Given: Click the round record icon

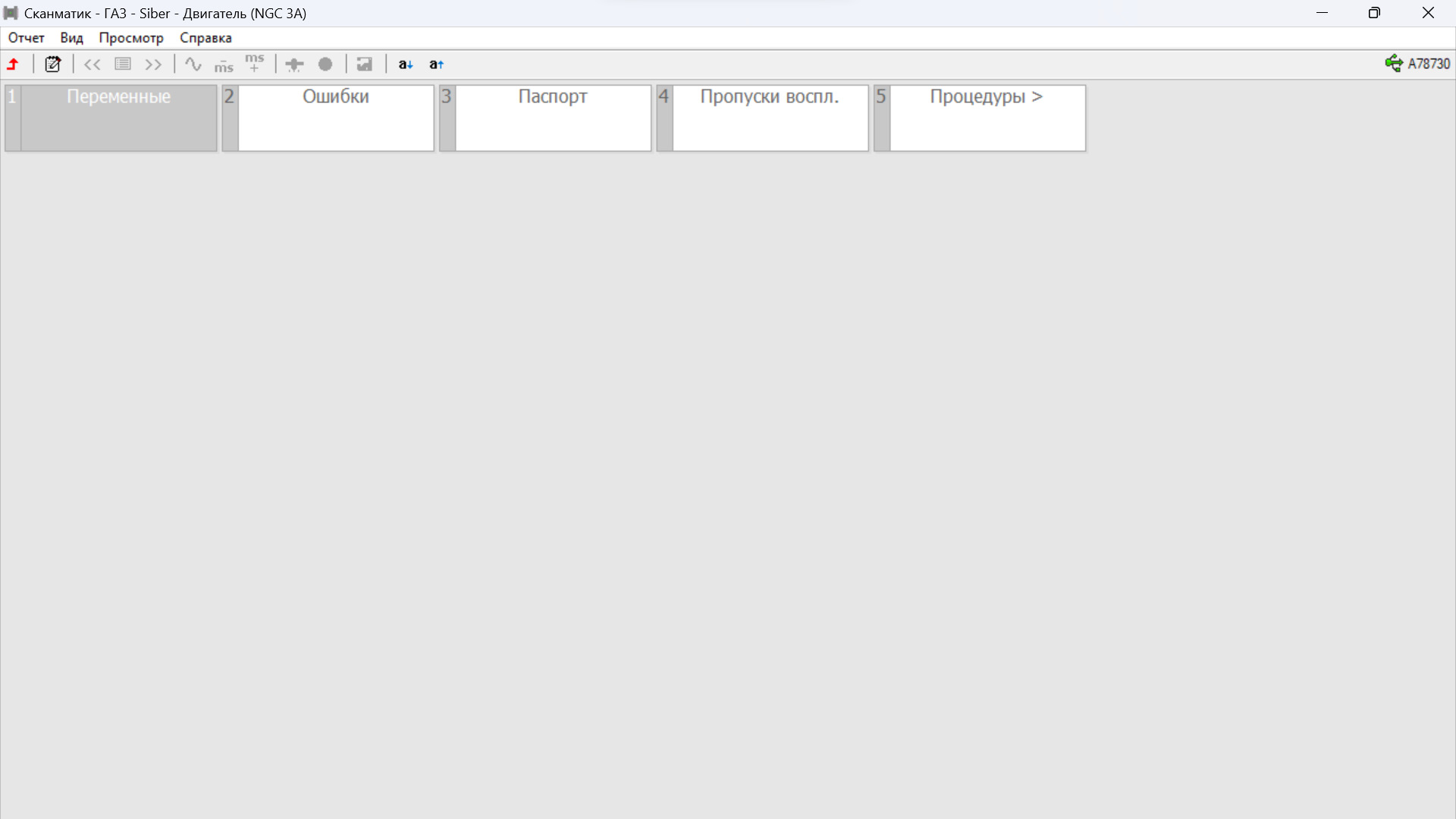Looking at the screenshot, I should click(325, 64).
